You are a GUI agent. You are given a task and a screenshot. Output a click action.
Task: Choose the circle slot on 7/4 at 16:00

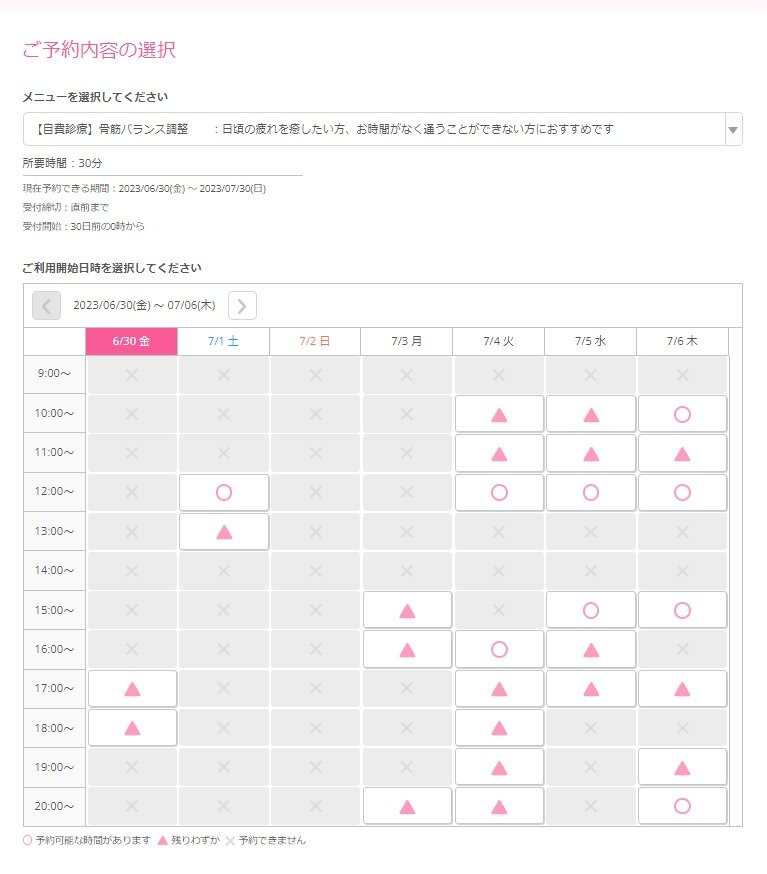pos(499,650)
